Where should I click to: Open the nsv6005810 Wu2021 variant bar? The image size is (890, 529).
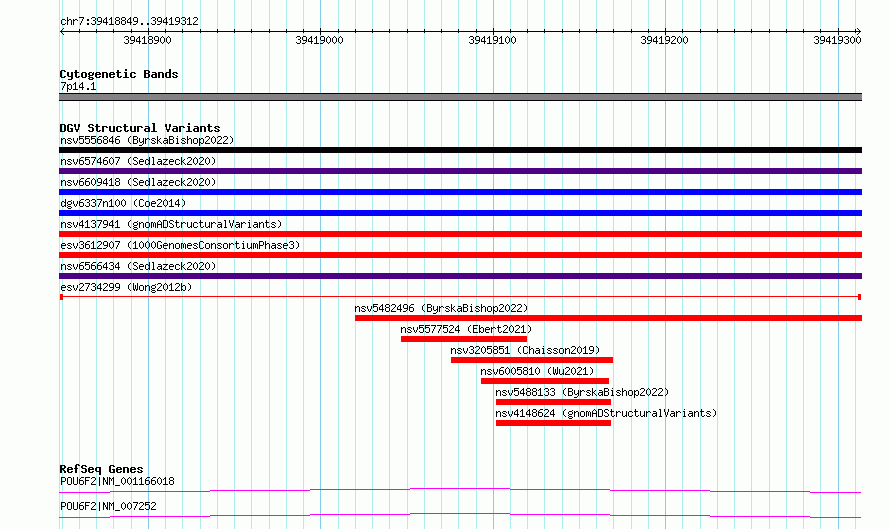pyautogui.click(x=545, y=381)
